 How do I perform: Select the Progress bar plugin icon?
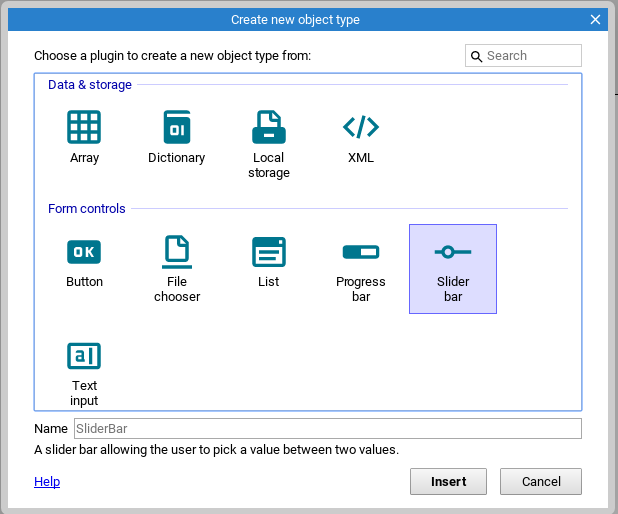pyautogui.click(x=361, y=252)
